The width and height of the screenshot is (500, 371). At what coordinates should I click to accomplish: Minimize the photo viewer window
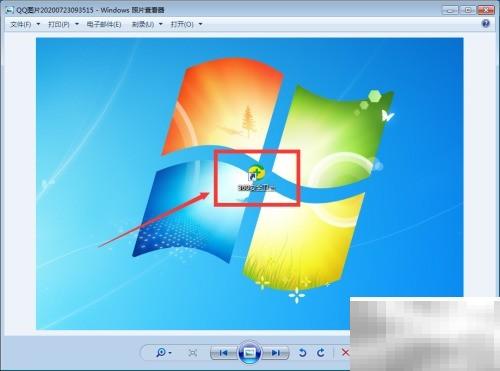point(450,10)
